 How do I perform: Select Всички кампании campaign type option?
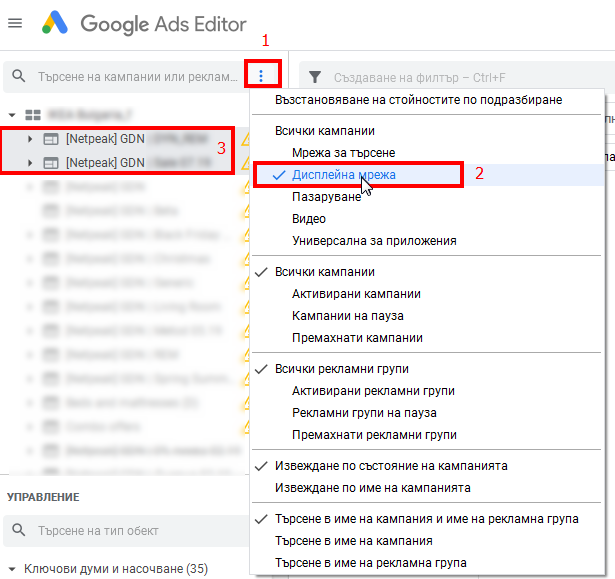[x=325, y=131]
